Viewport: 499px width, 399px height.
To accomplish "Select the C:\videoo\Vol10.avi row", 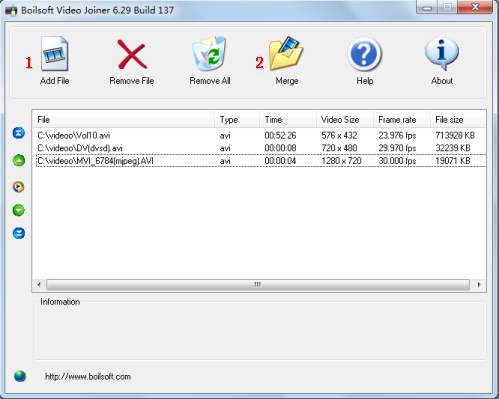I will (261, 135).
